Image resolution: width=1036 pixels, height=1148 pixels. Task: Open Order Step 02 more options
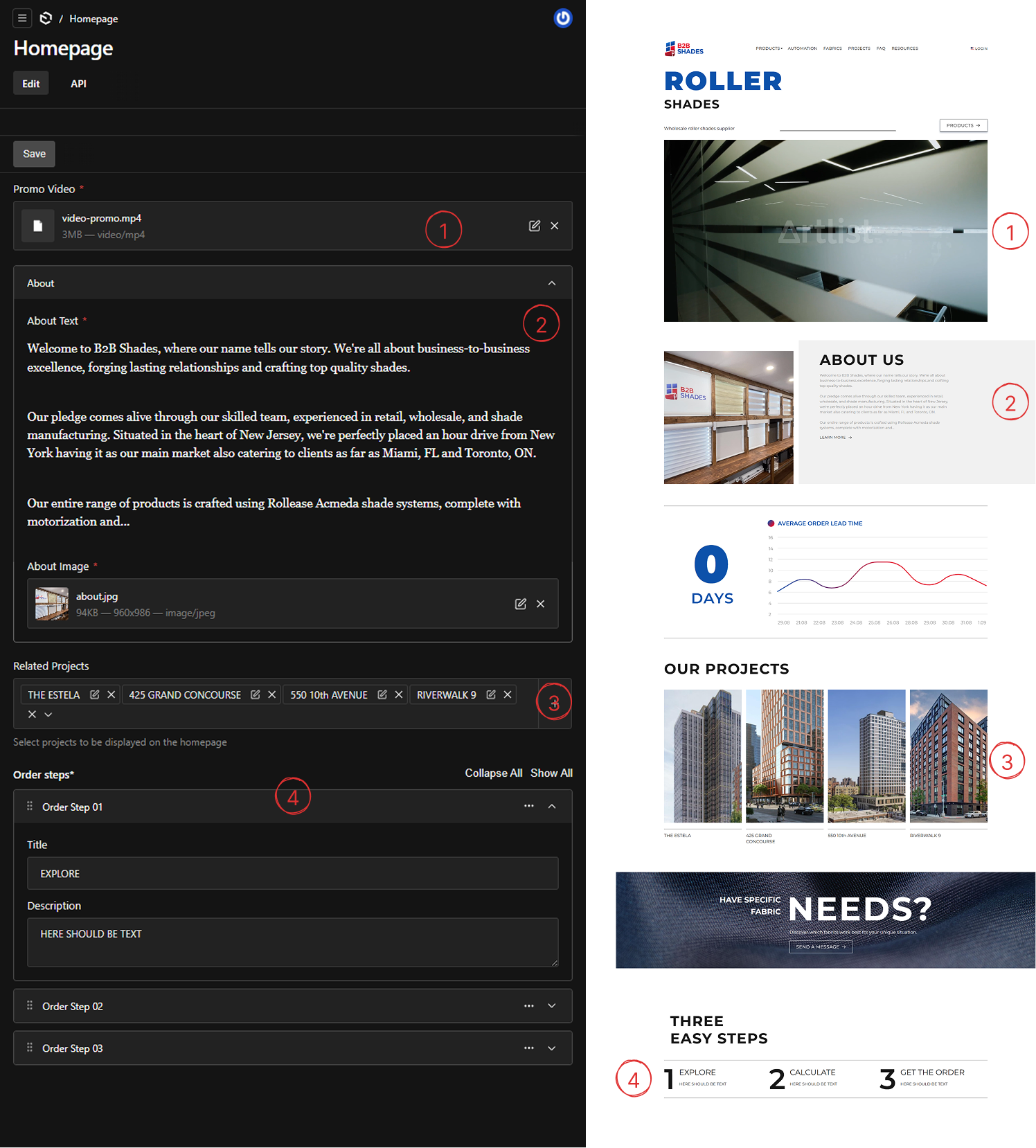529,1005
